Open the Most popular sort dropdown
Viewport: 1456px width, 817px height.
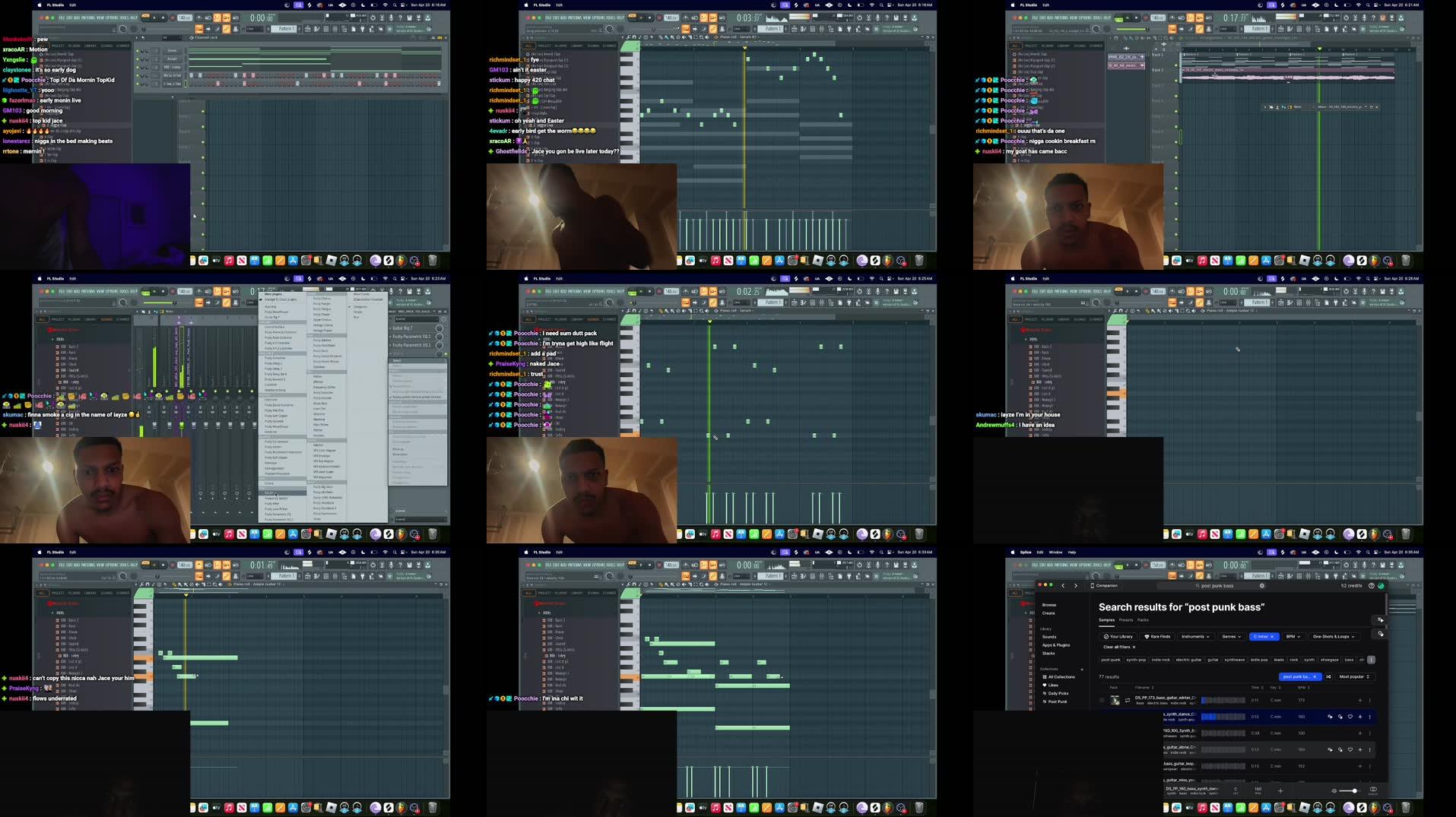[x=1356, y=676]
